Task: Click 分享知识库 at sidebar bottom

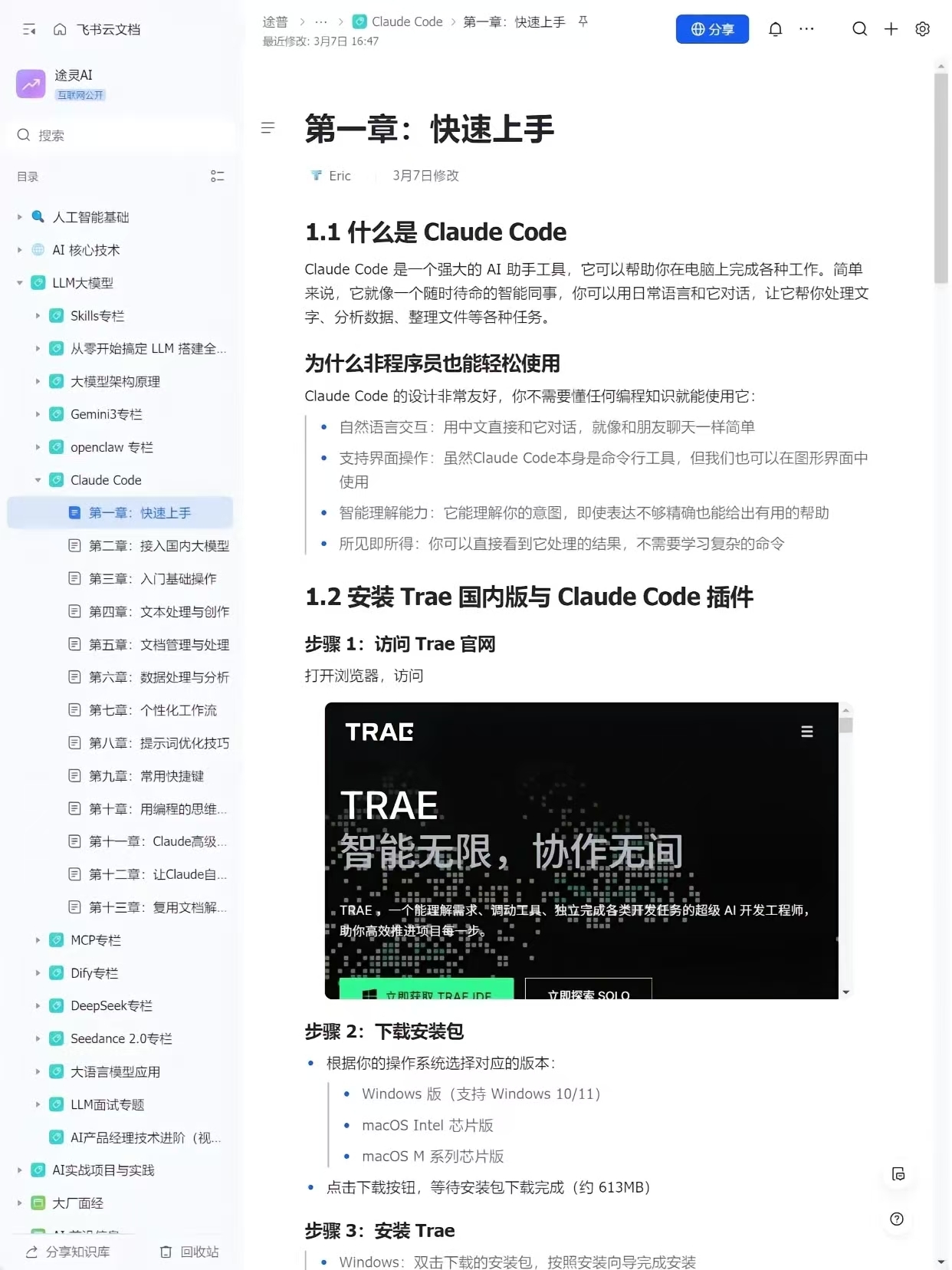Action: pyautogui.click(x=68, y=1252)
